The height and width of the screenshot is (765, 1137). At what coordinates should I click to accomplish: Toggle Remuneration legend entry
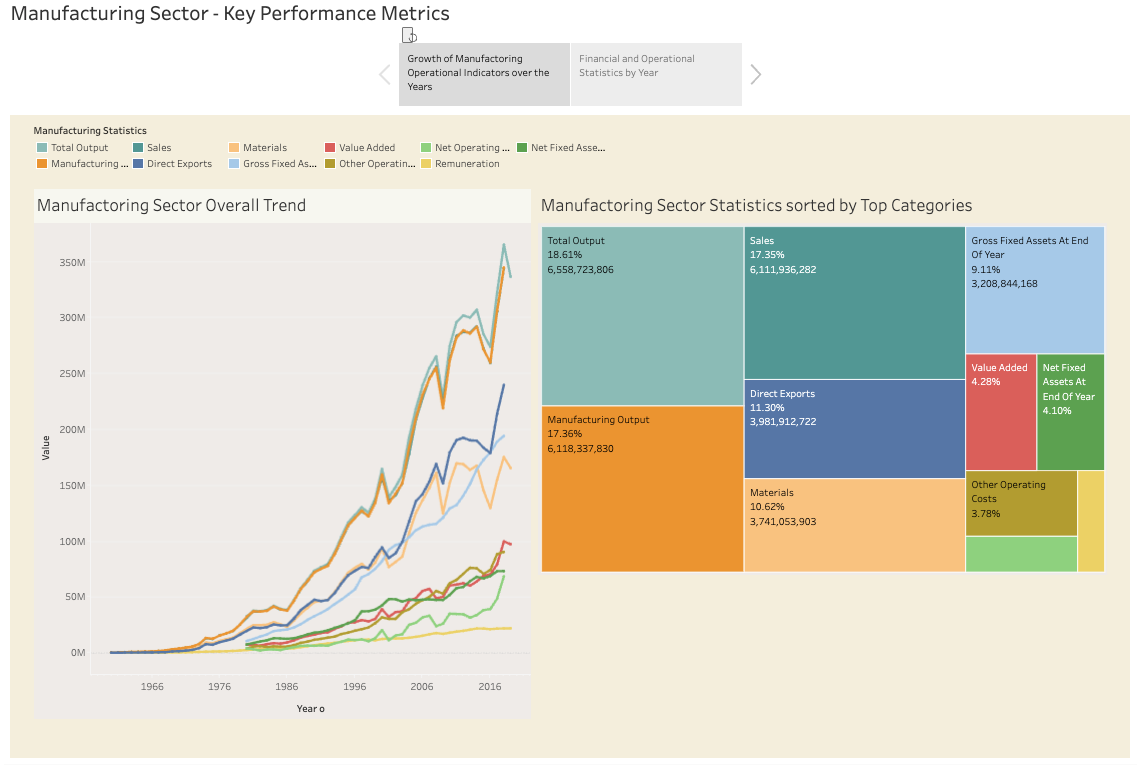467,164
